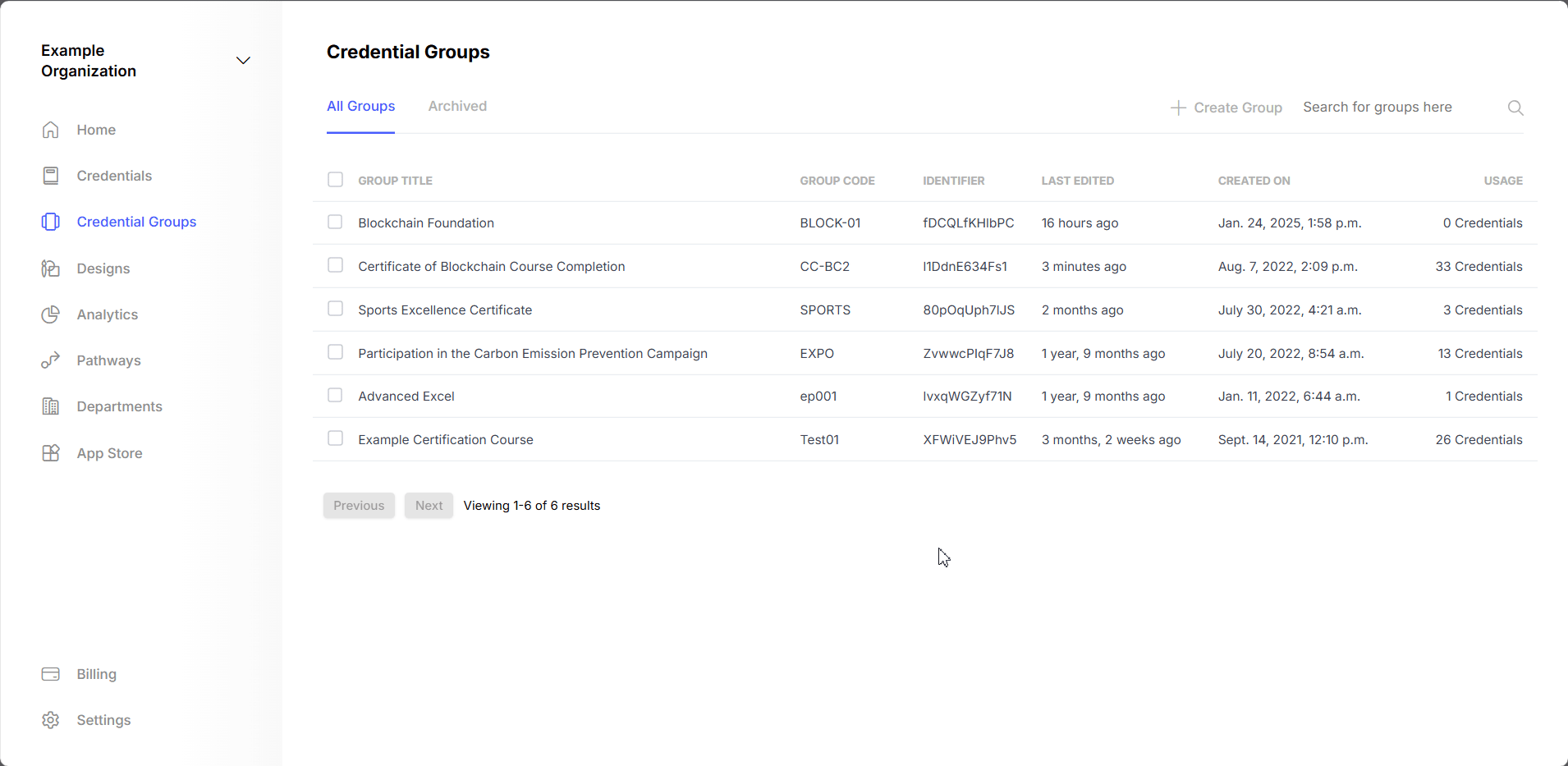1568x766 pixels.
Task: Switch to the Archived tab
Action: (x=456, y=105)
